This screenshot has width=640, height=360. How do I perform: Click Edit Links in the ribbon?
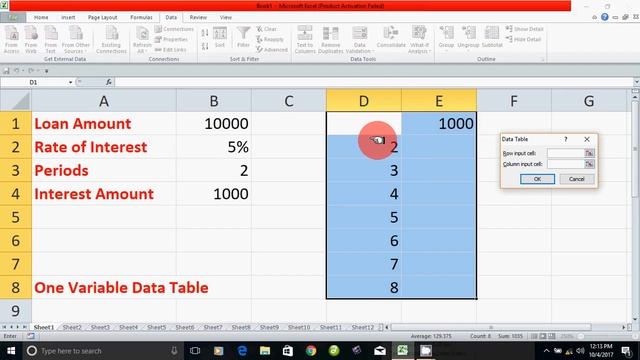171,49
